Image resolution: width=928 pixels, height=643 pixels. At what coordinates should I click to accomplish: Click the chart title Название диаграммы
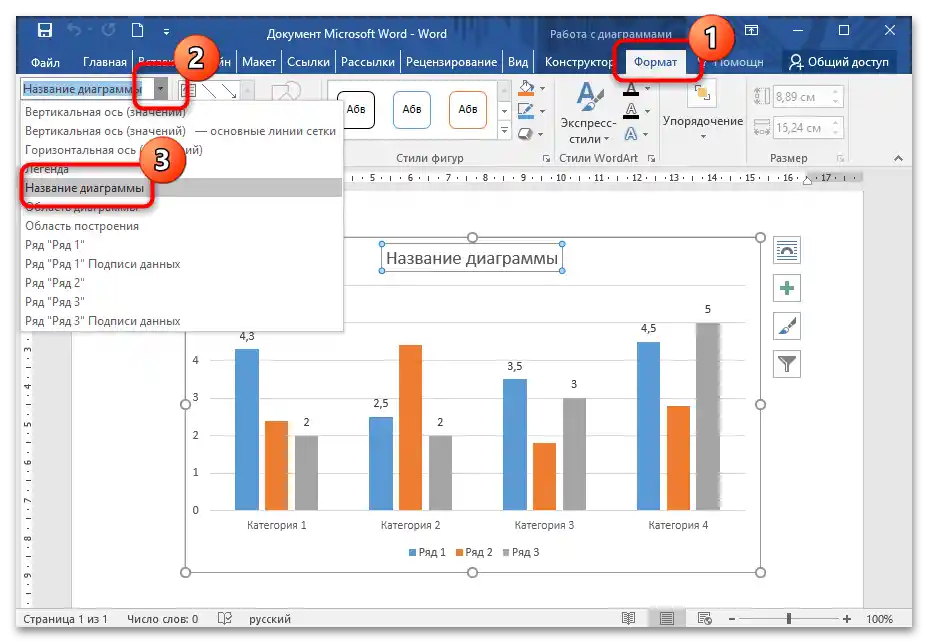click(472, 258)
